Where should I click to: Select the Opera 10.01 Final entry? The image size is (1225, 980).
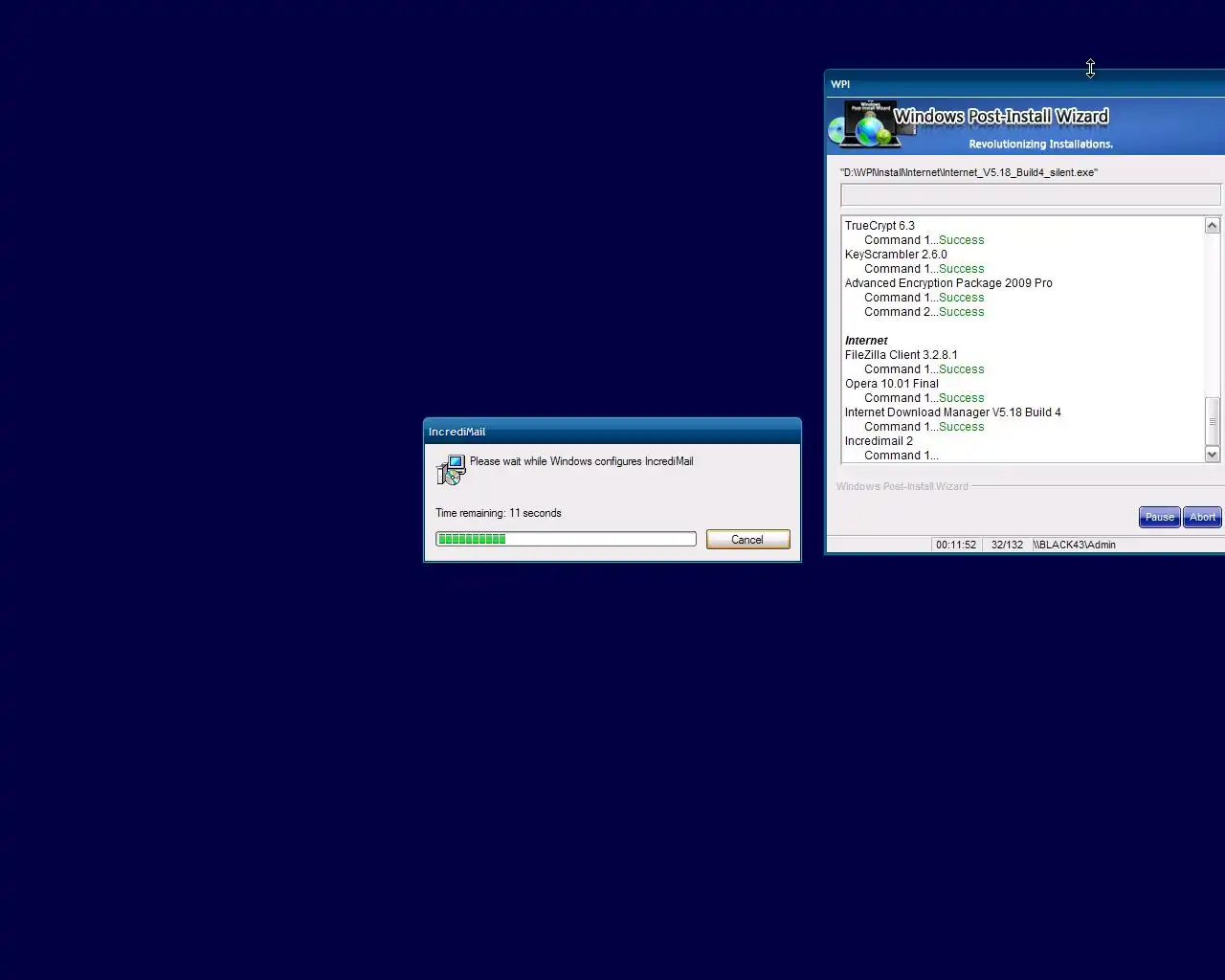coord(891,384)
